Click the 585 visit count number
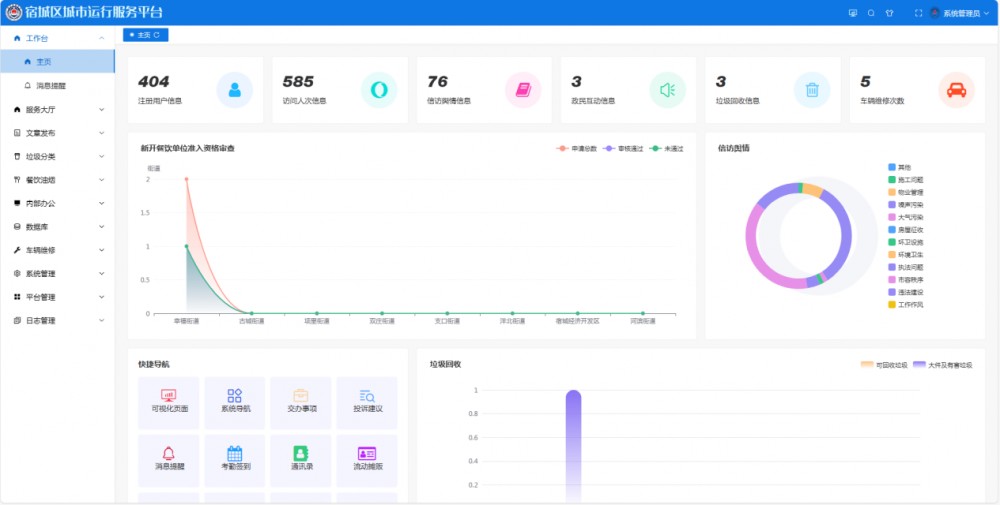 coord(298,82)
